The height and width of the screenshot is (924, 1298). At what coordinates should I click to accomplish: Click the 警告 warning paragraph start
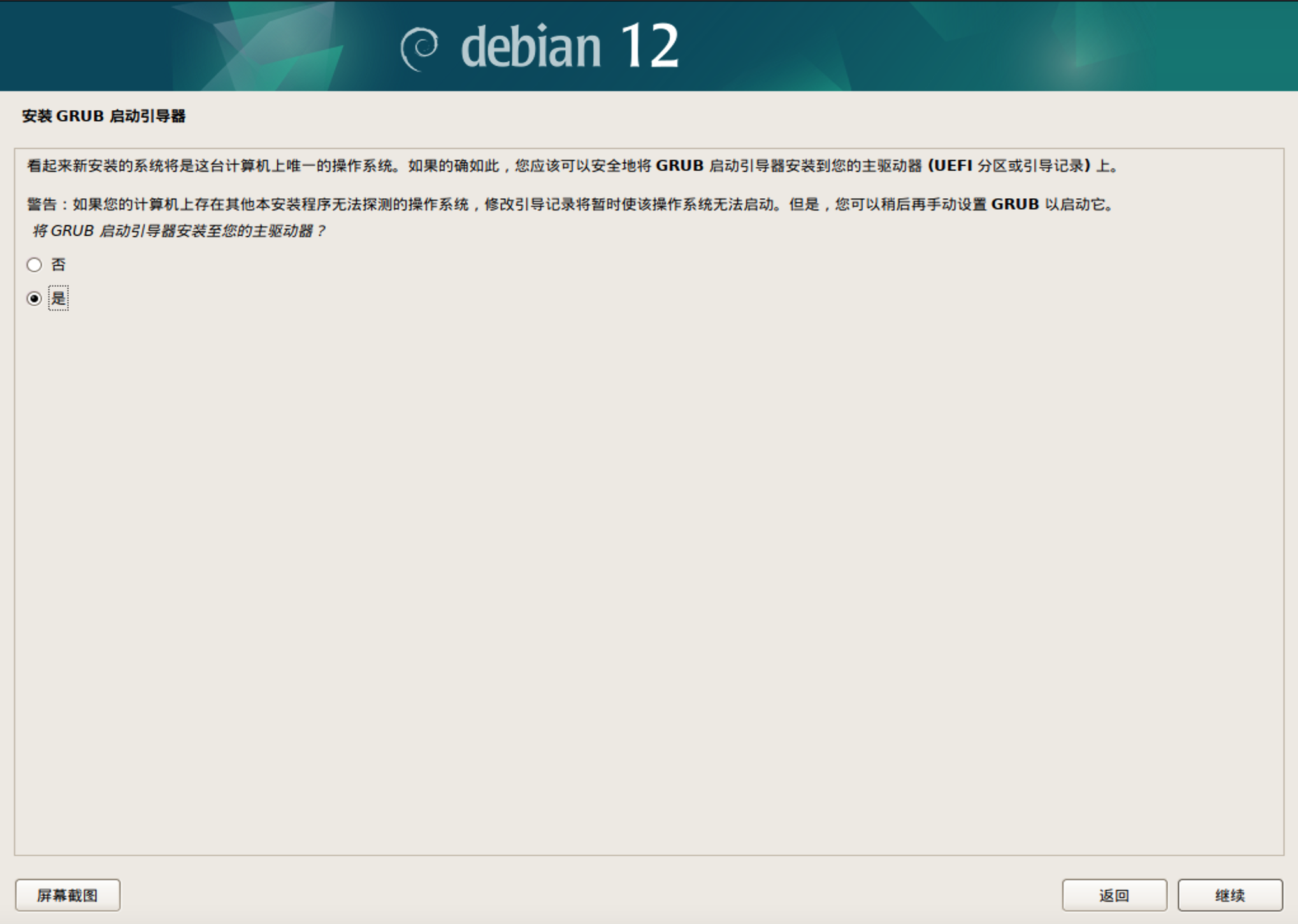pos(42,205)
